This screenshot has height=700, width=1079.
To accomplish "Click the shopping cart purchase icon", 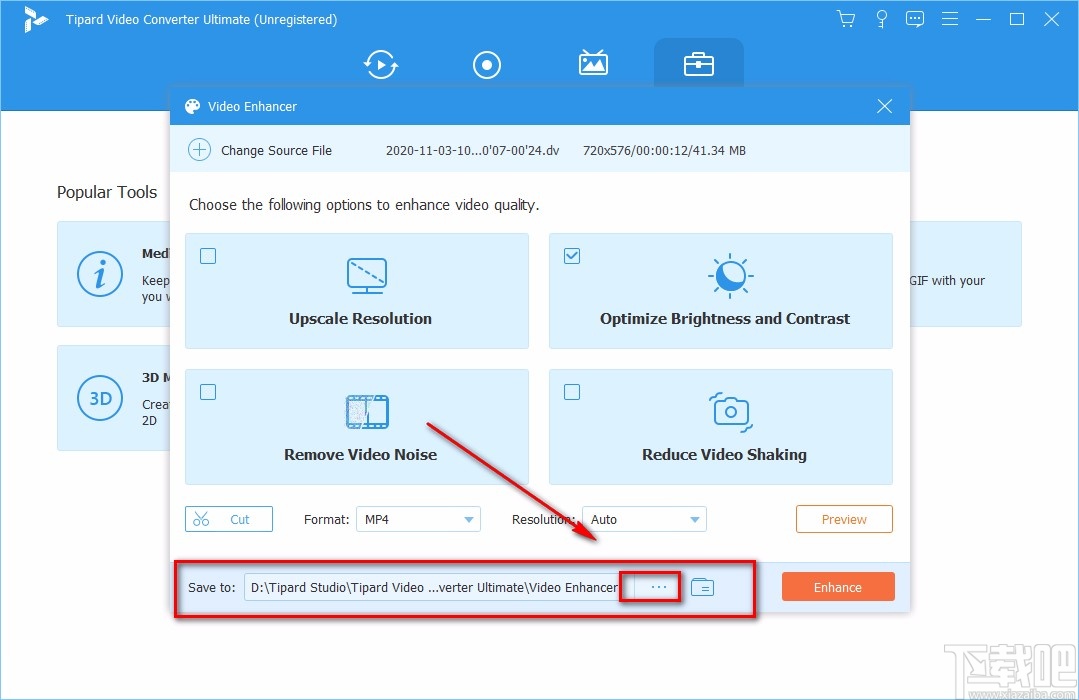I will (846, 19).
